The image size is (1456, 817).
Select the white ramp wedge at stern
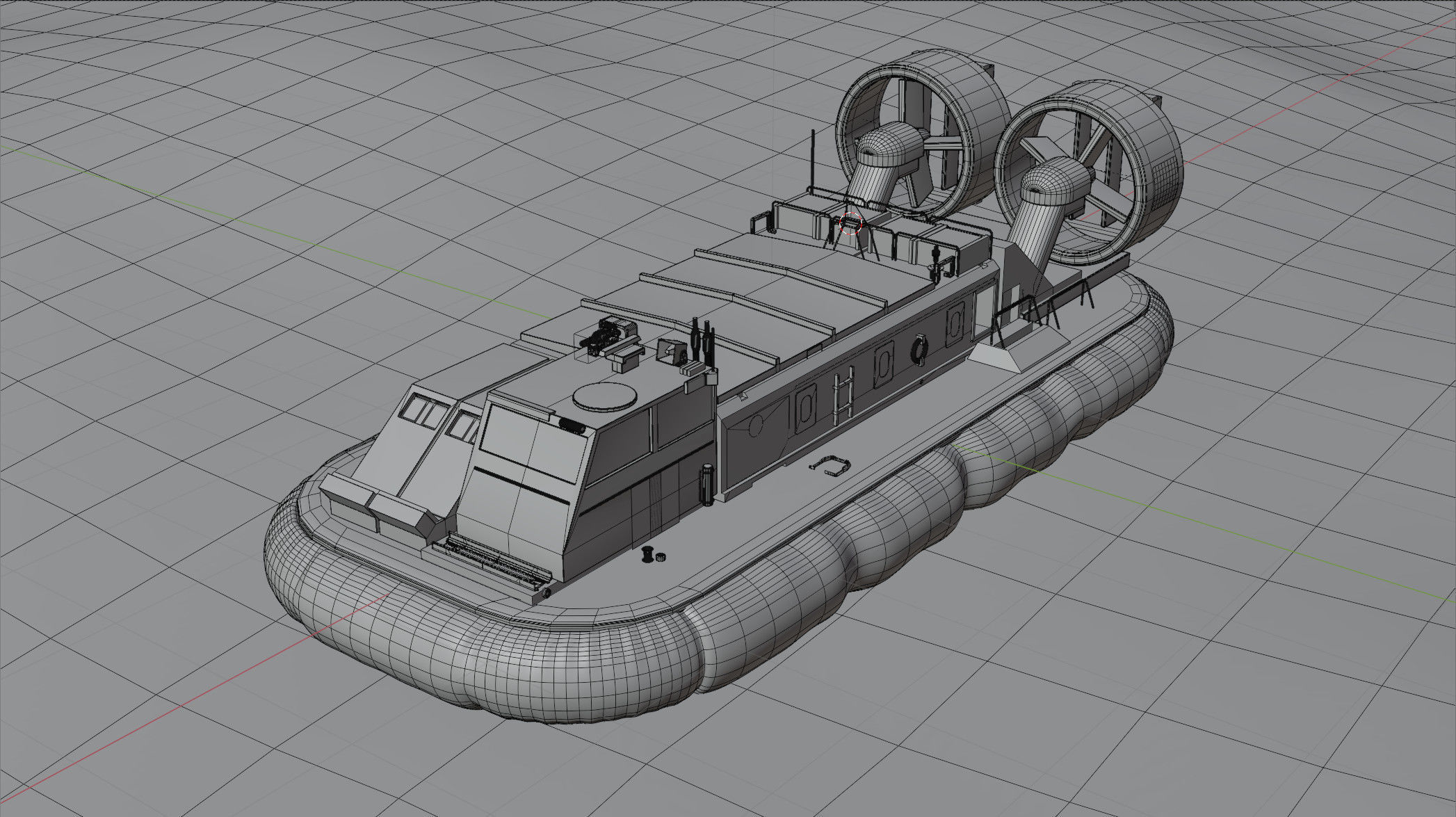[x=996, y=357]
